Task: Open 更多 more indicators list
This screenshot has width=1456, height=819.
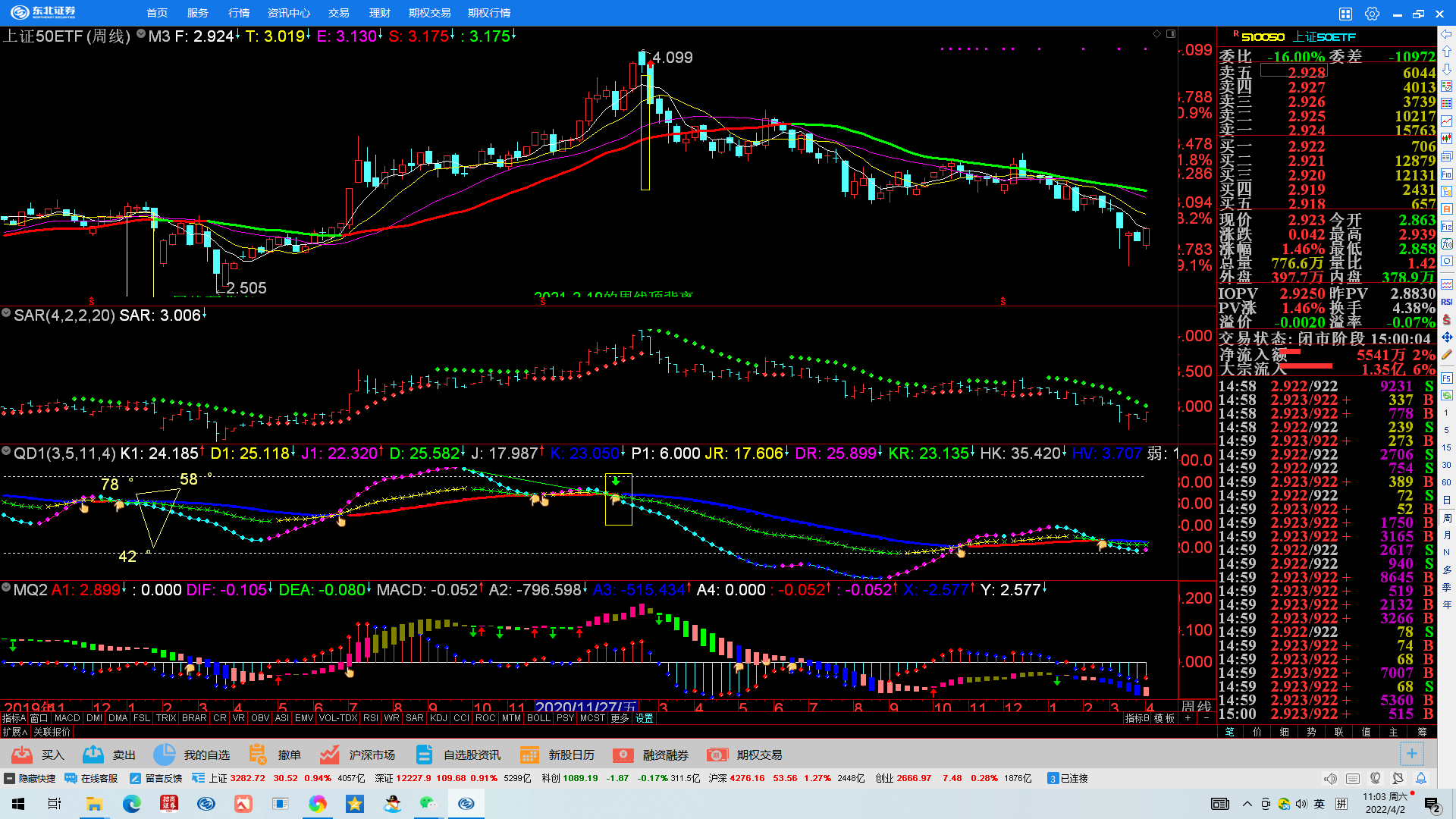Action: point(620,718)
